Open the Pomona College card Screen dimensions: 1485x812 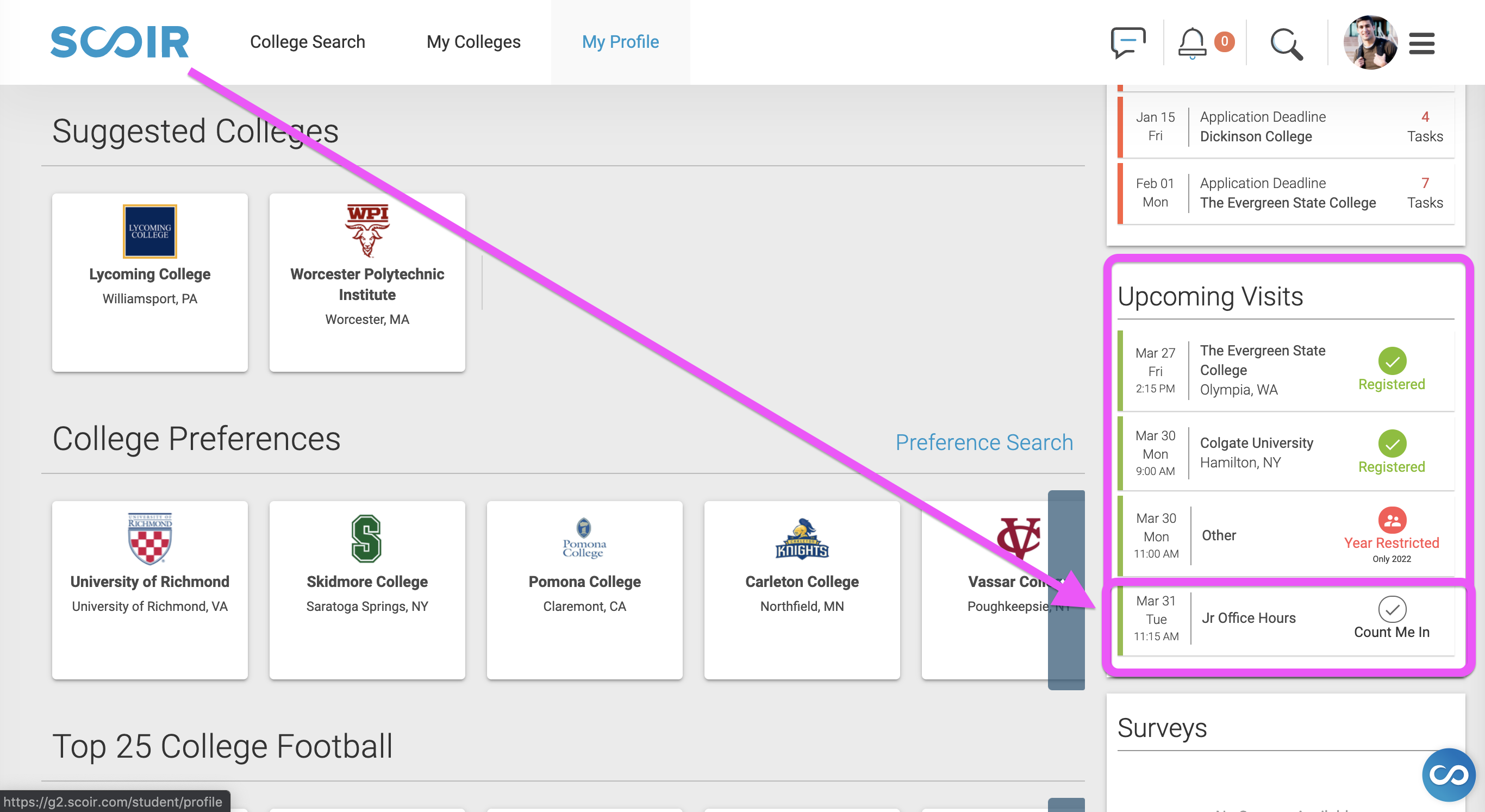click(x=584, y=590)
